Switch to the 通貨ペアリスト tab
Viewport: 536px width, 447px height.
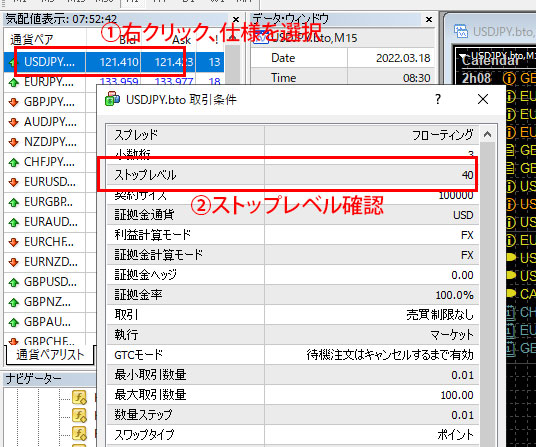pos(50,355)
